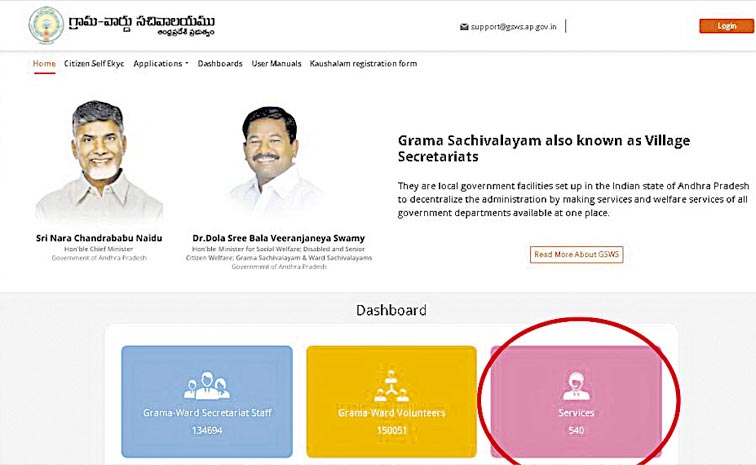This screenshot has width=756, height=465.
Task: Click Sri Nara Chandrababu Naidu photo
Action: click(x=99, y=161)
